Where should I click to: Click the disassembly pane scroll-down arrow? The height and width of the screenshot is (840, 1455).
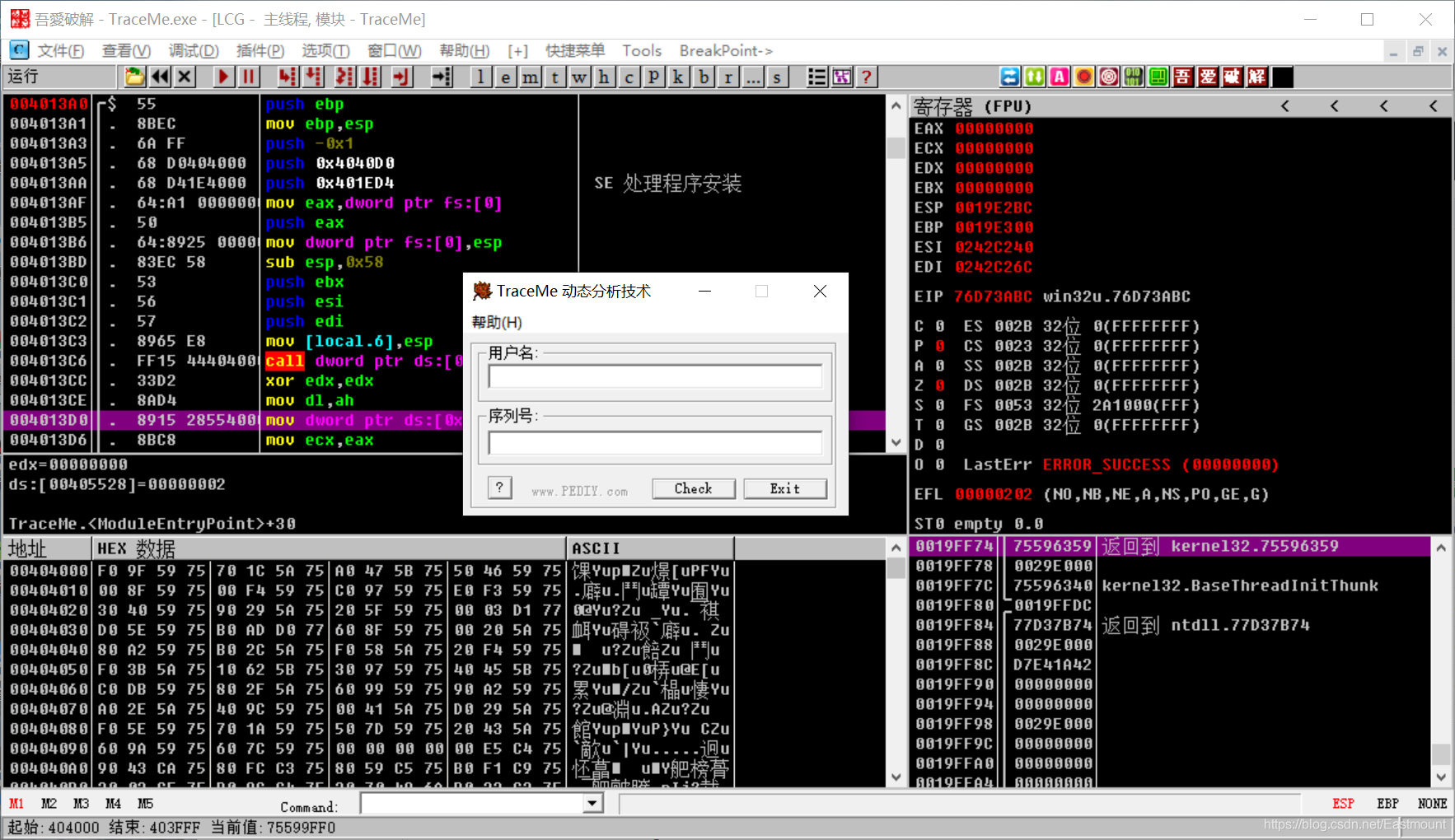click(896, 442)
